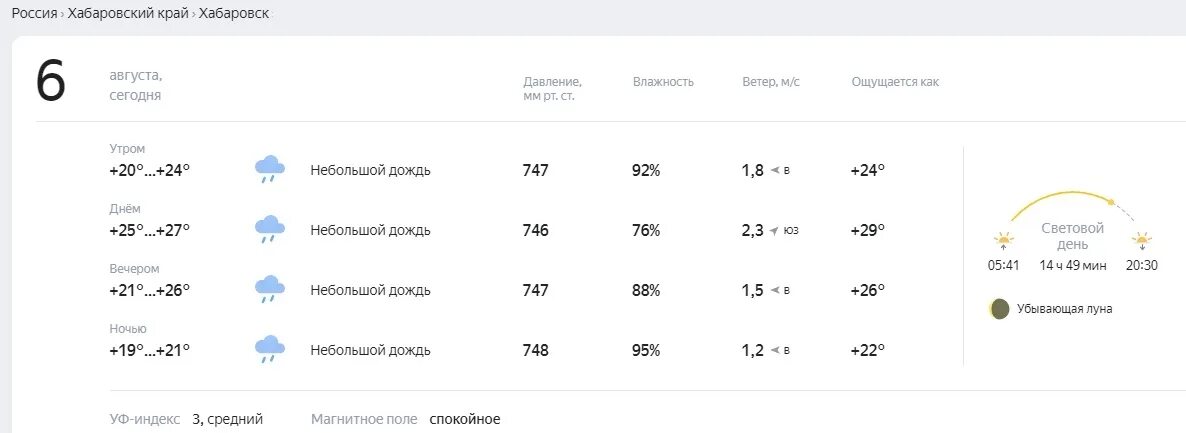Click the Ощущается как column header
1186x433 pixels.
coord(895,82)
